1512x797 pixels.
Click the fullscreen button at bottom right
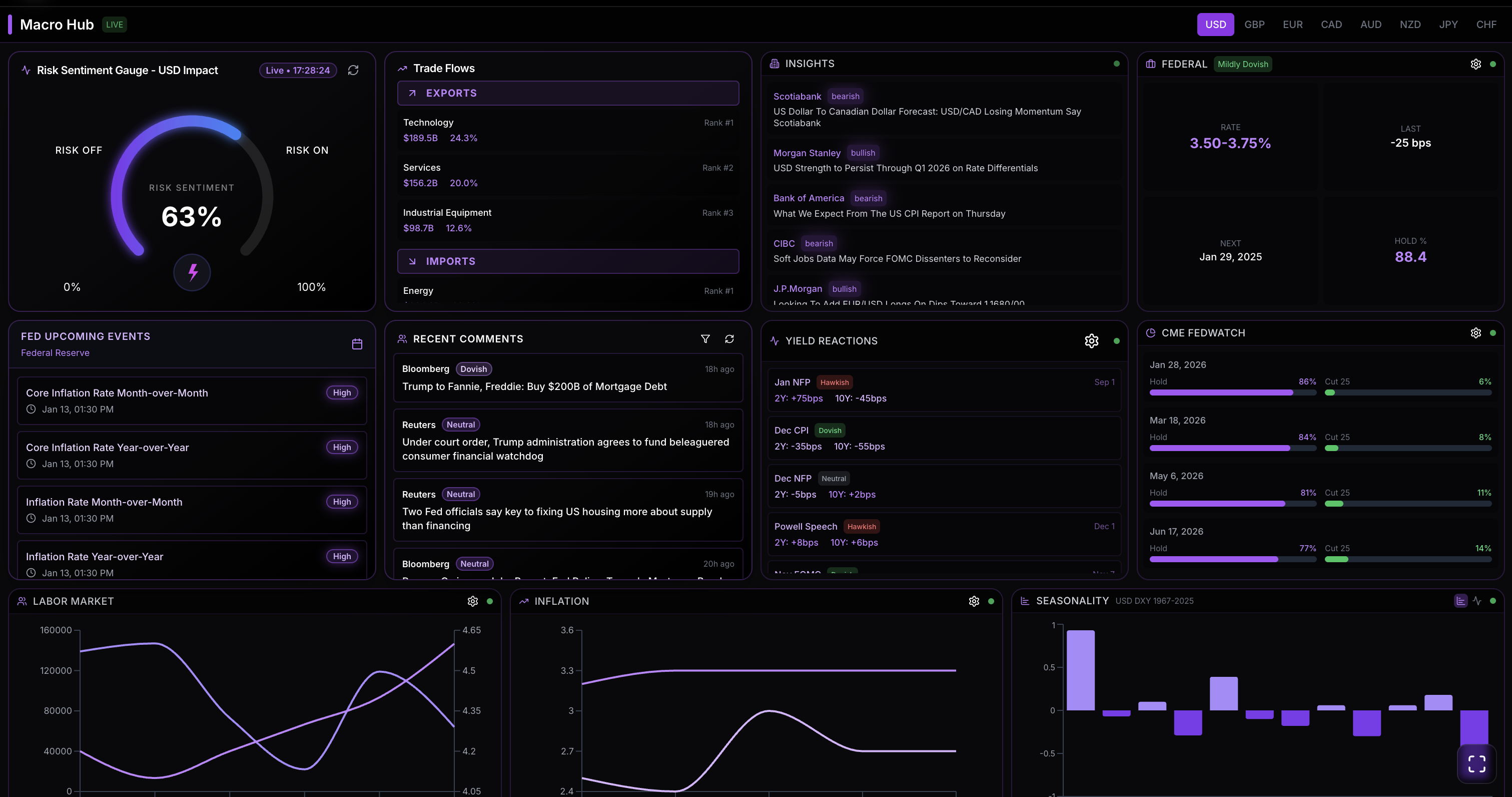coord(1477,763)
